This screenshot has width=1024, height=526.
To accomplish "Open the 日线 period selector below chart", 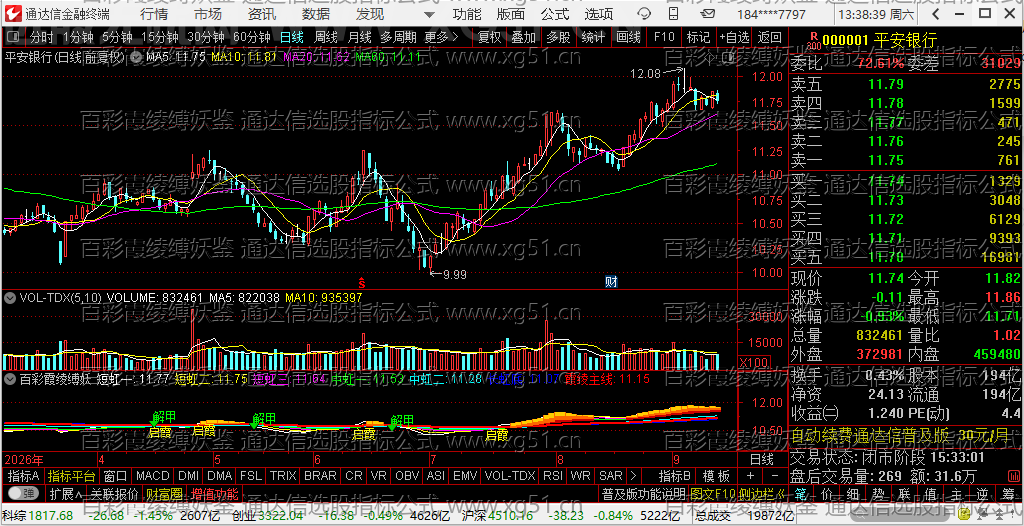I will (761, 459).
